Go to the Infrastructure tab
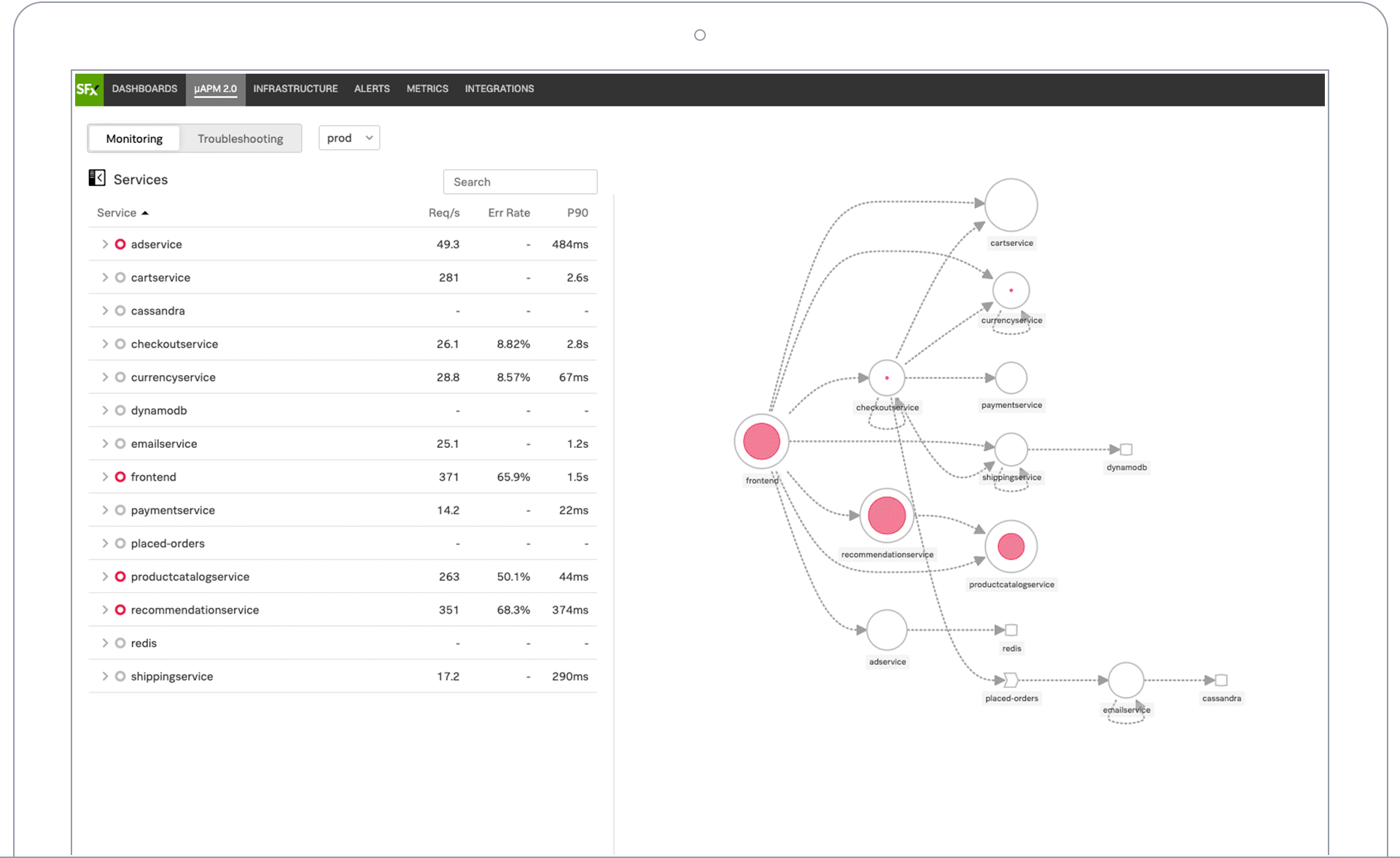This screenshot has width=1400, height=858. (295, 89)
